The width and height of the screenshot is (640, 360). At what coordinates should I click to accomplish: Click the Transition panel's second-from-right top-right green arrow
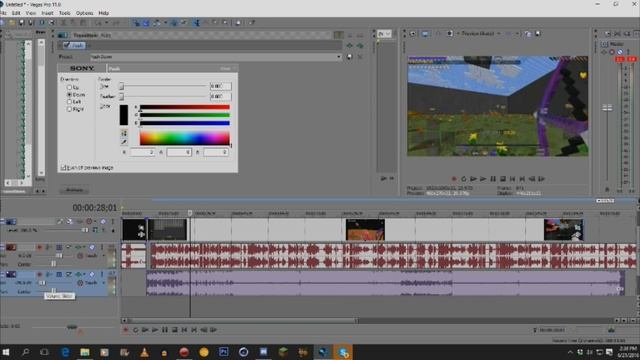(350, 46)
